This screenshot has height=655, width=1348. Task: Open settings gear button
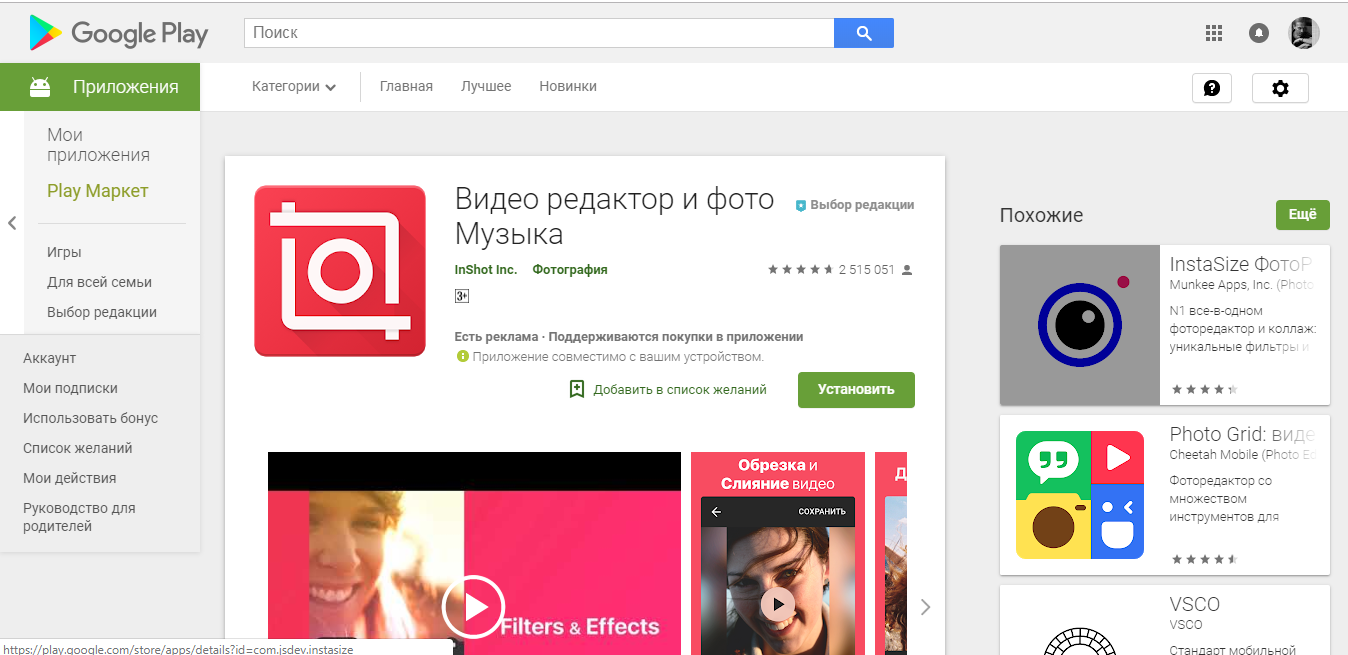pyautogui.click(x=1280, y=88)
